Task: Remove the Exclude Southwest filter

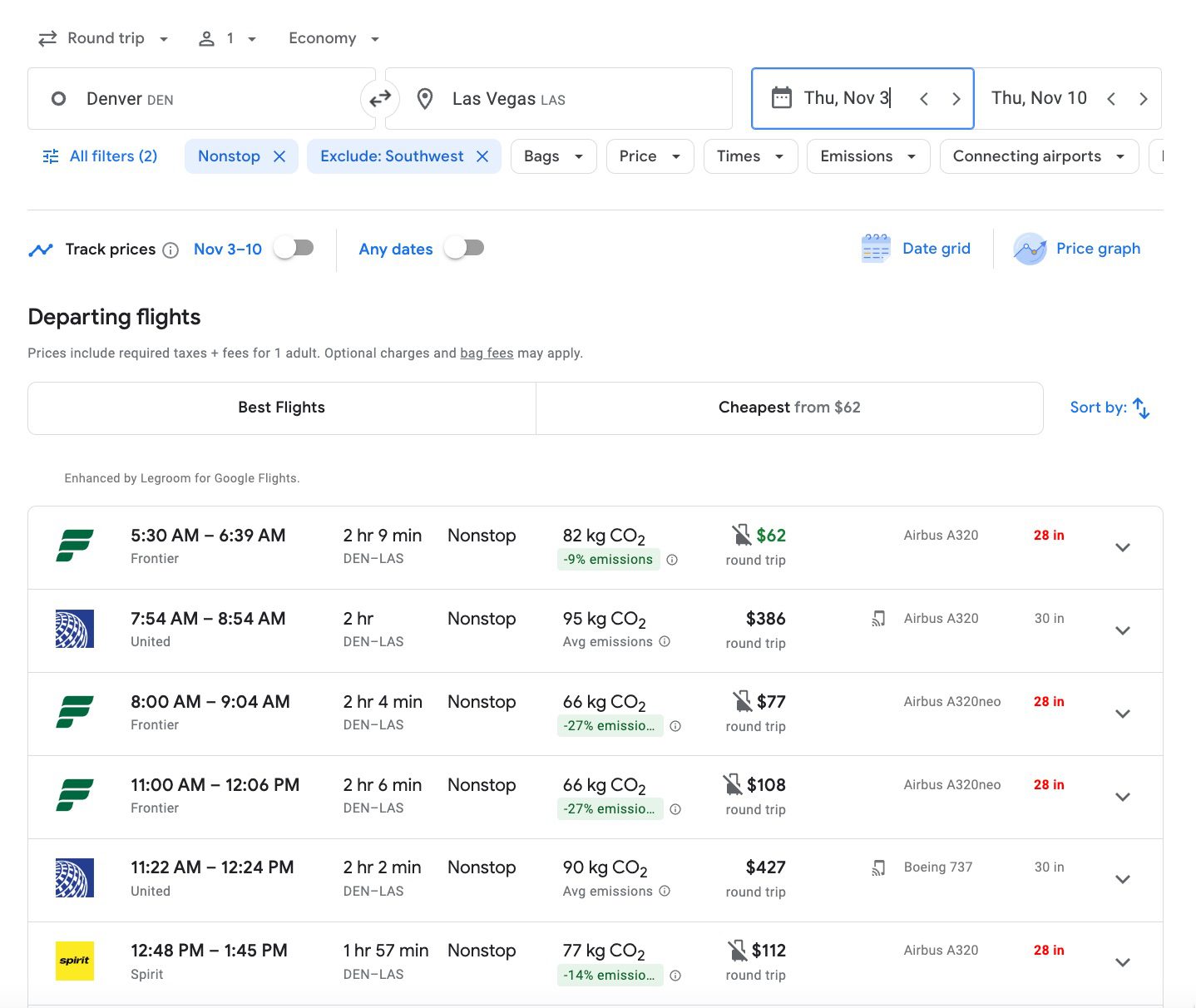Action: coord(482,156)
